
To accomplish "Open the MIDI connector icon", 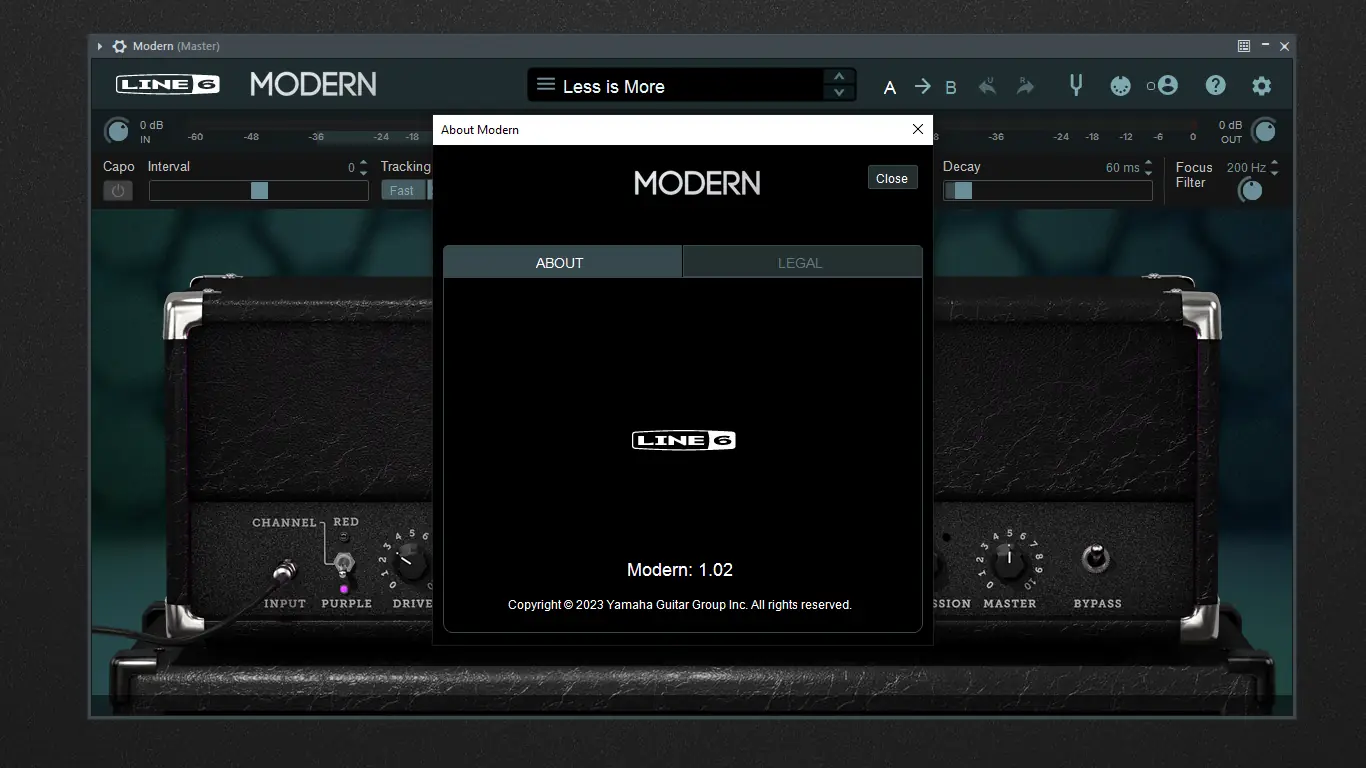I will (1120, 86).
